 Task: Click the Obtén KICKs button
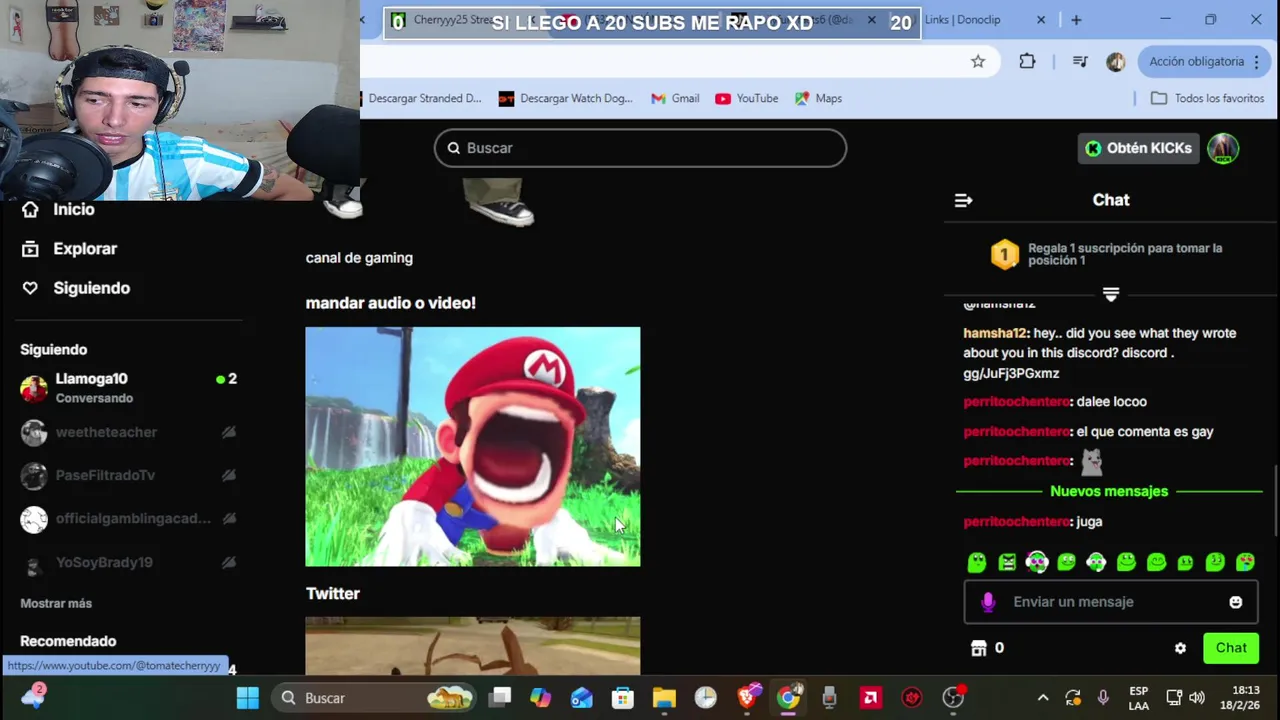point(1139,148)
